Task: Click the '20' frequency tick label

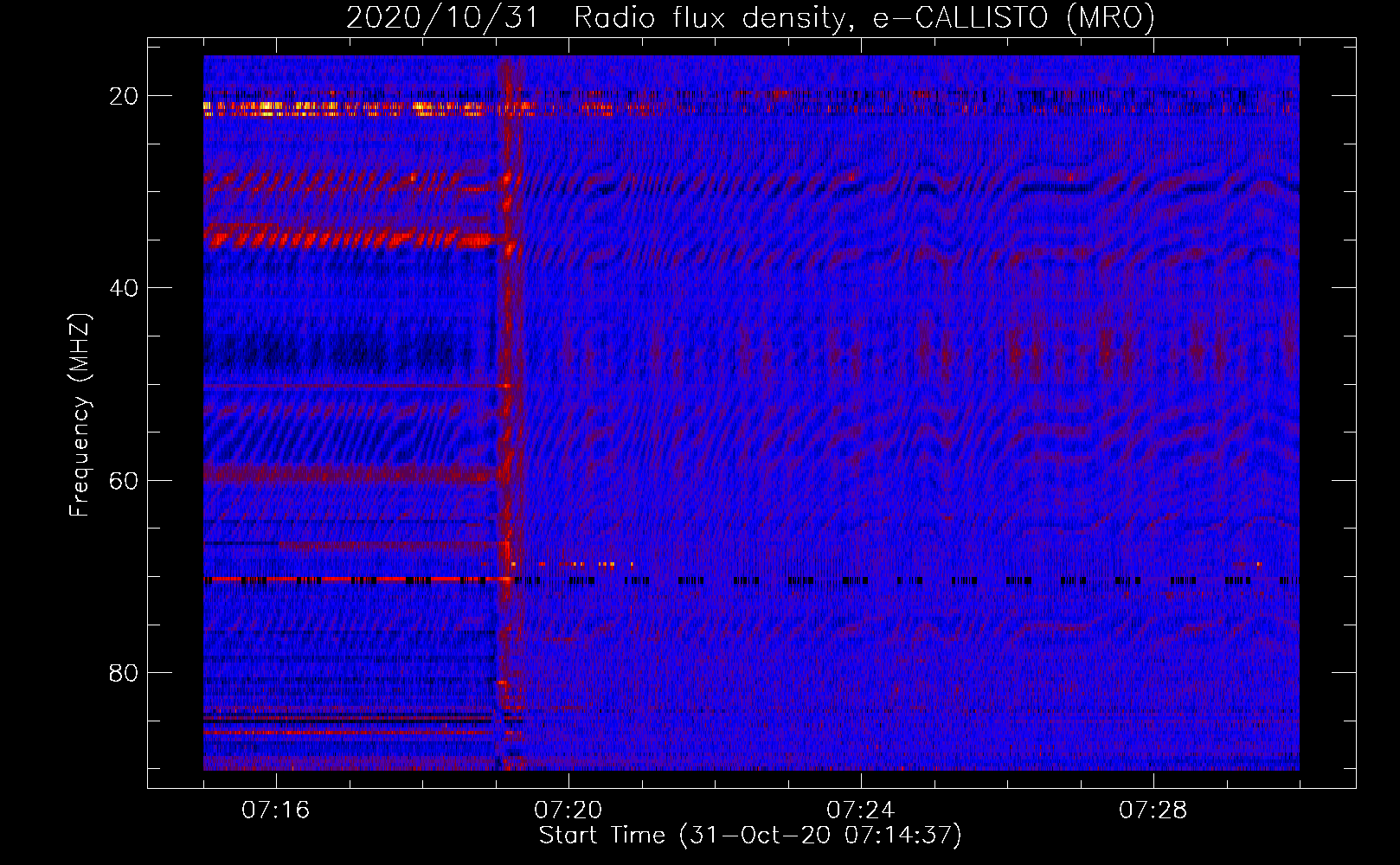Action: click(124, 96)
